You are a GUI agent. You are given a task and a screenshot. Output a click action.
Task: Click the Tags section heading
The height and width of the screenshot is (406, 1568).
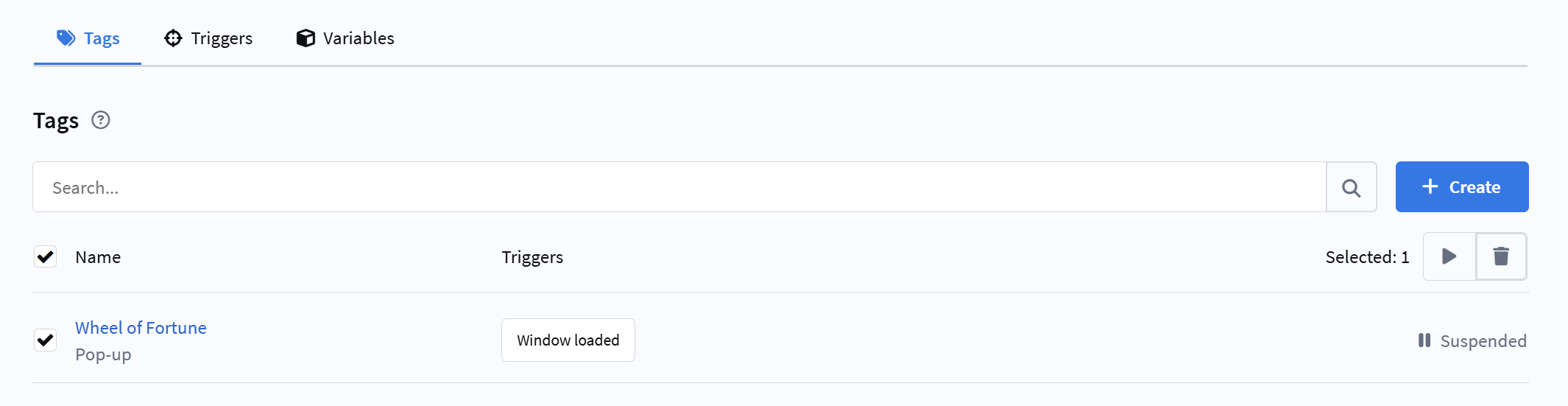[56, 121]
